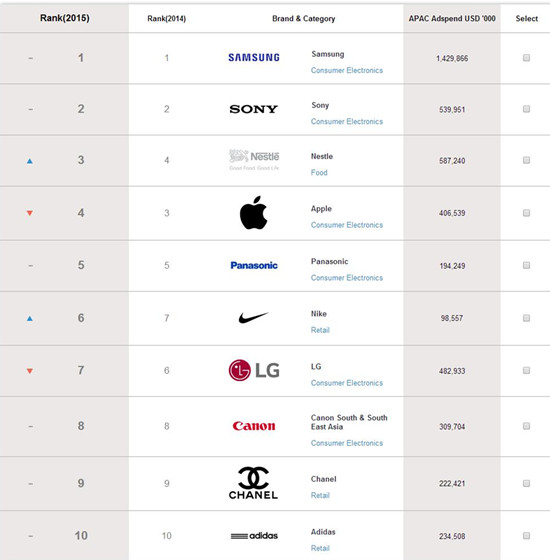Click the Chanel logo
Image resolution: width=550 pixels, height=560 pixels.
[x=253, y=483]
